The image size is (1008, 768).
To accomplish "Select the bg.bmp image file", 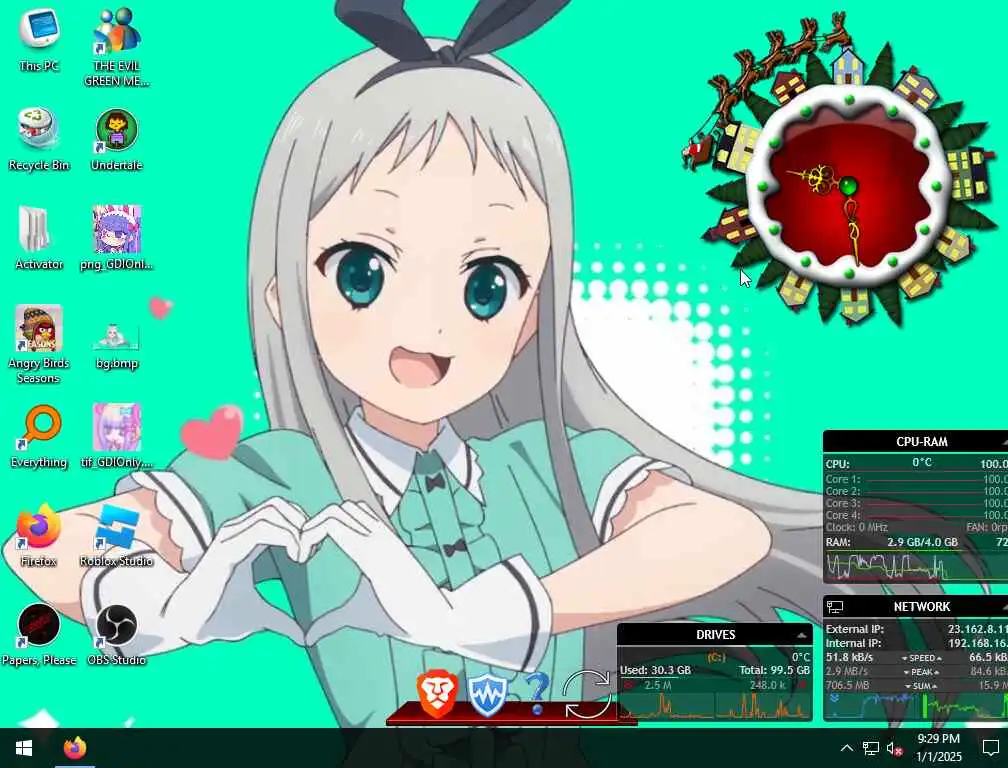I will pyautogui.click(x=116, y=344).
